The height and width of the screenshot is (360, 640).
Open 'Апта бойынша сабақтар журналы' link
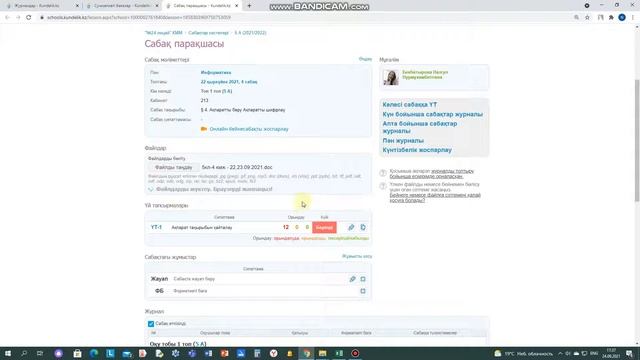[x=420, y=127]
